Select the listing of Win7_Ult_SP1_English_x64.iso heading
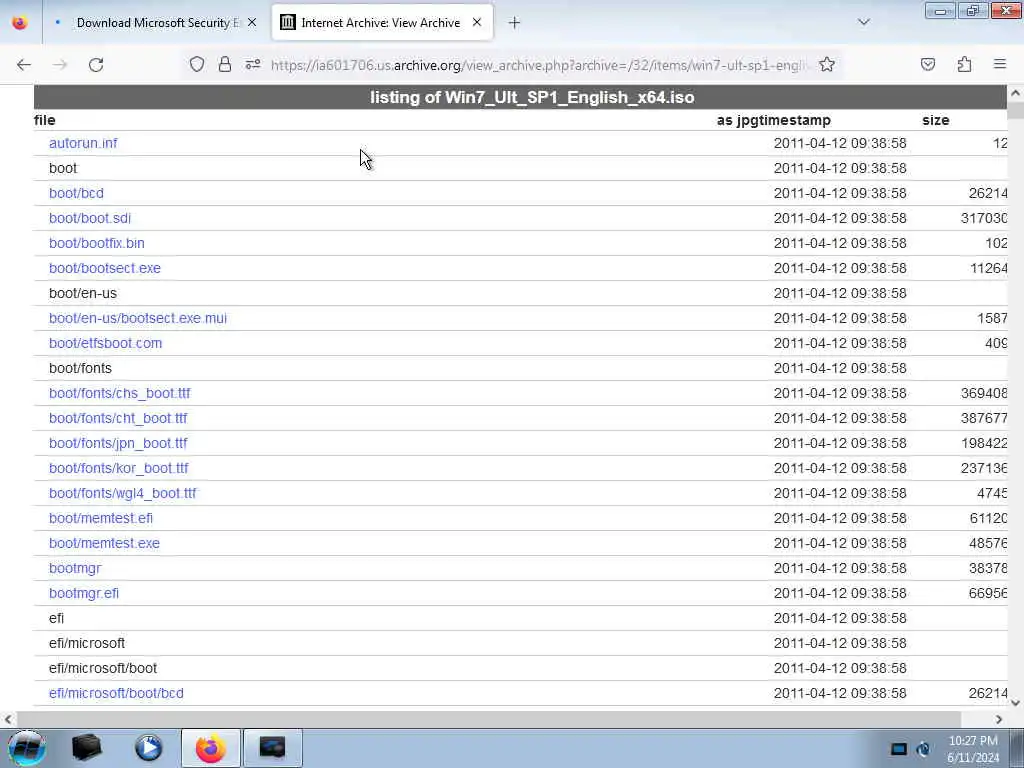 click(x=532, y=97)
